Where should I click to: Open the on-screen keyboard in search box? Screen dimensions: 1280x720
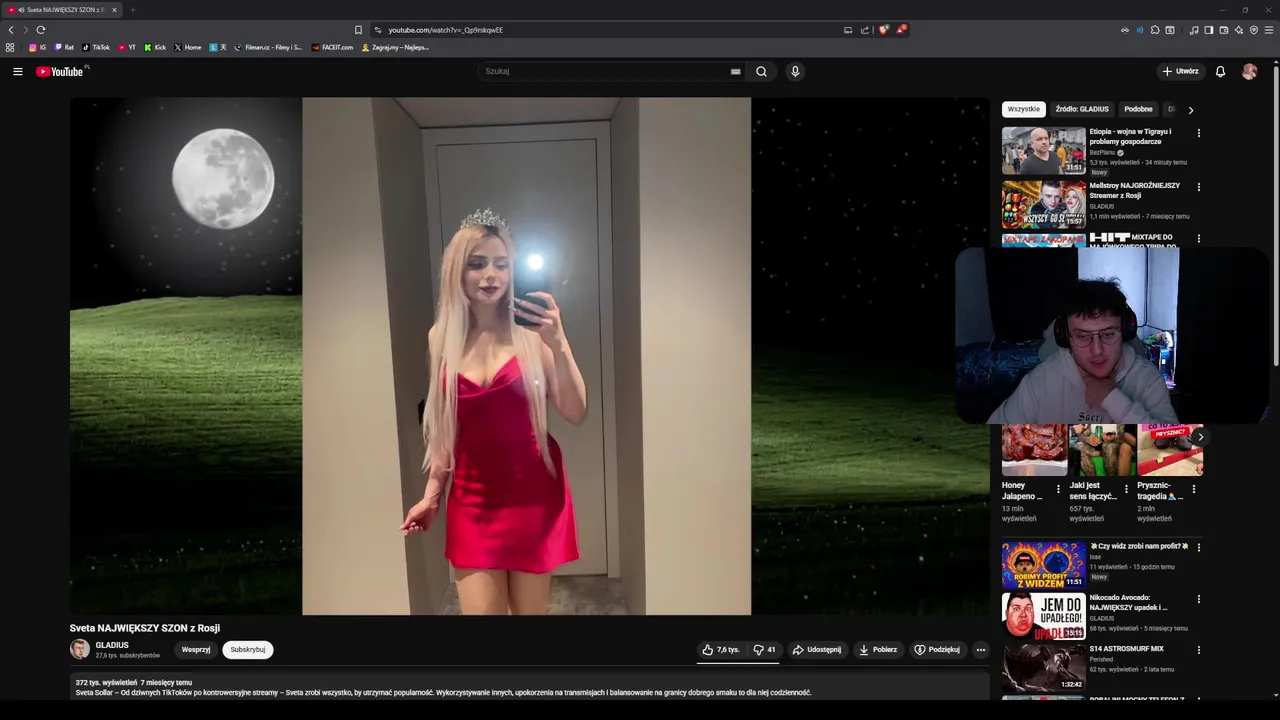(x=735, y=71)
